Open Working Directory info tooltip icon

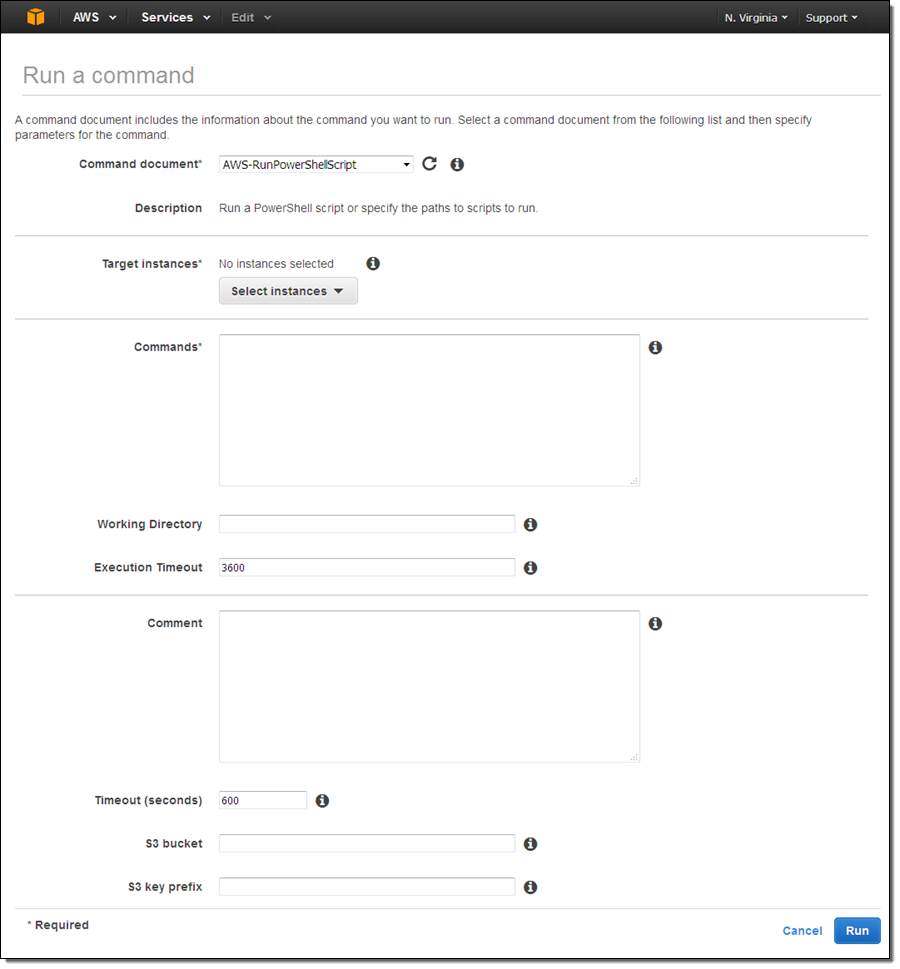coord(531,524)
